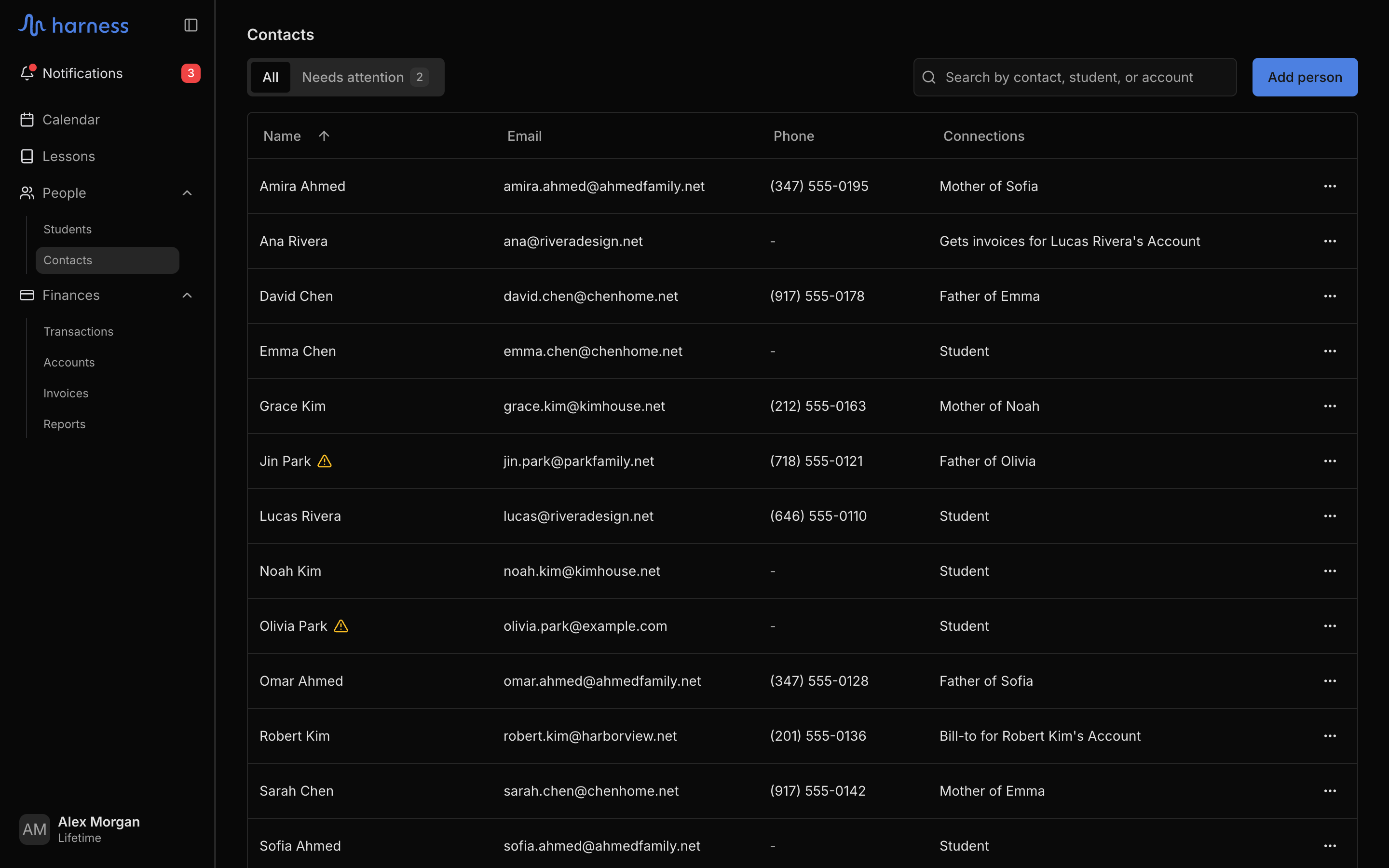Screen dimensions: 1389x868
Task: Toggle the sidebar collapse icon
Action: point(191,25)
